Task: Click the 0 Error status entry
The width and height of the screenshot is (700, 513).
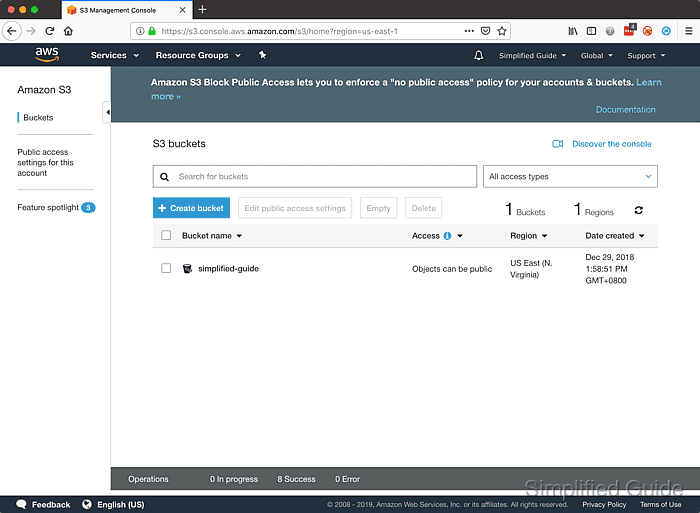Action: (347, 479)
